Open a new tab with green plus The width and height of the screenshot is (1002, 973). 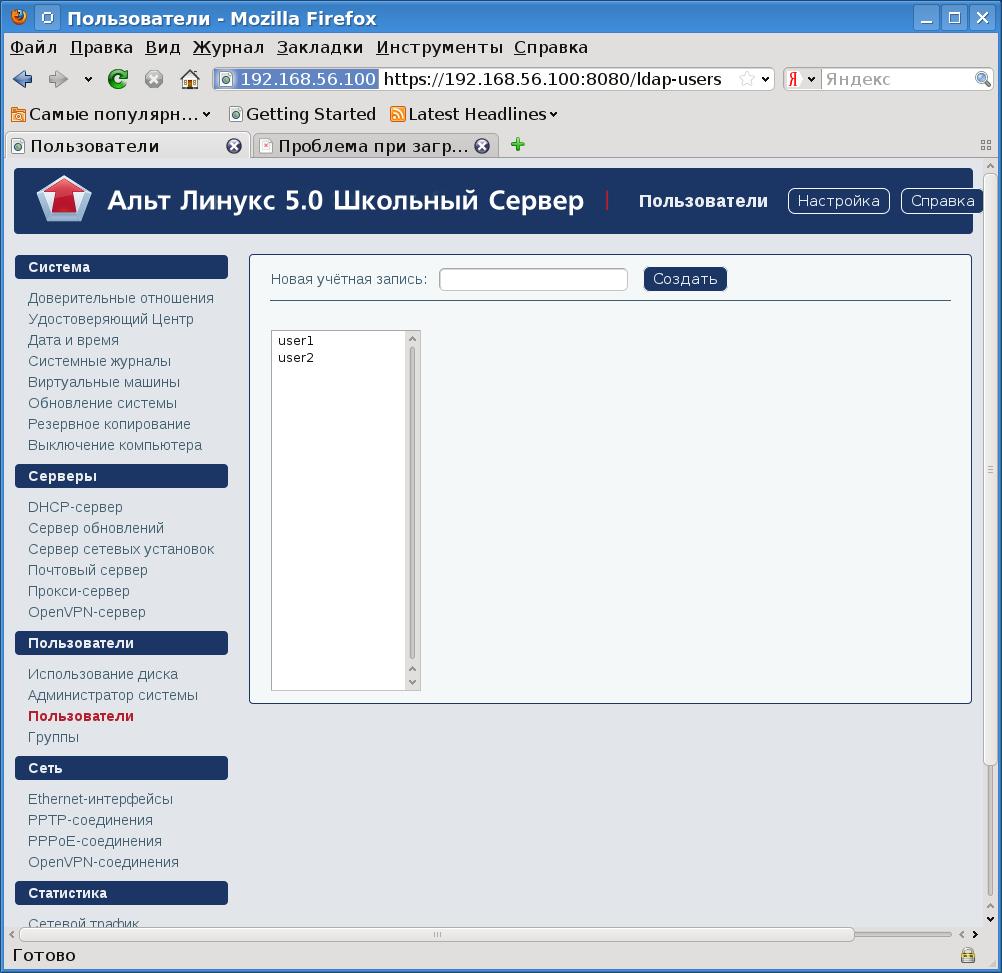pos(517,145)
